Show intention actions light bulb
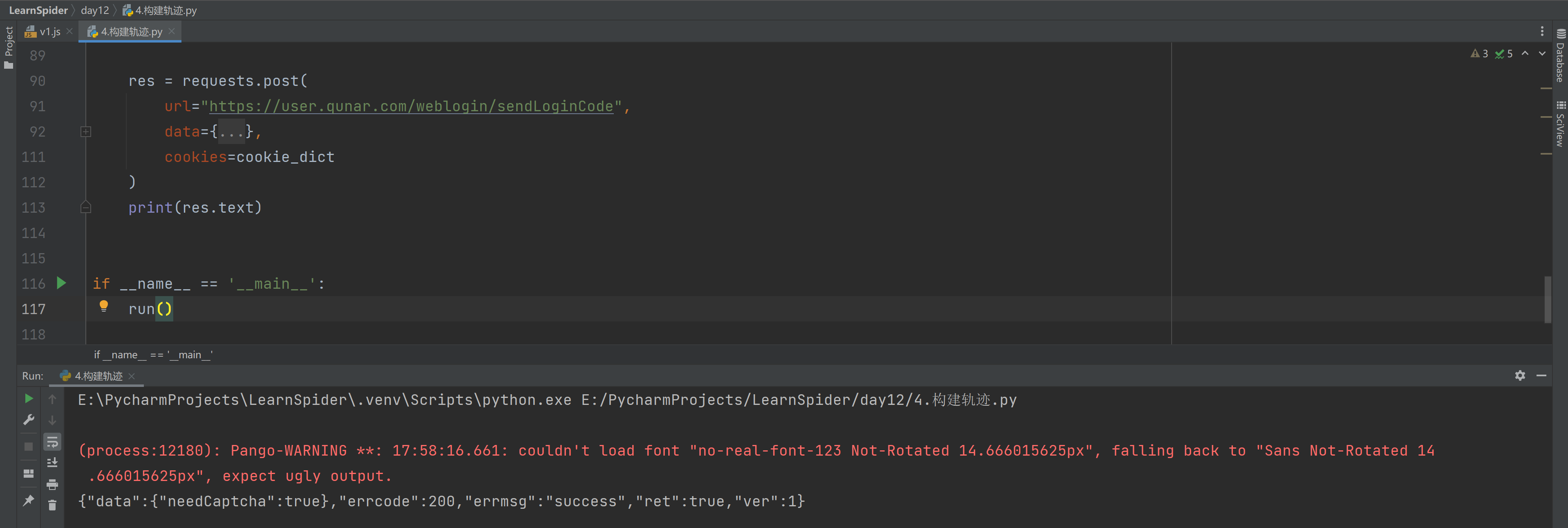Image resolution: width=1568 pixels, height=528 pixels. (103, 306)
